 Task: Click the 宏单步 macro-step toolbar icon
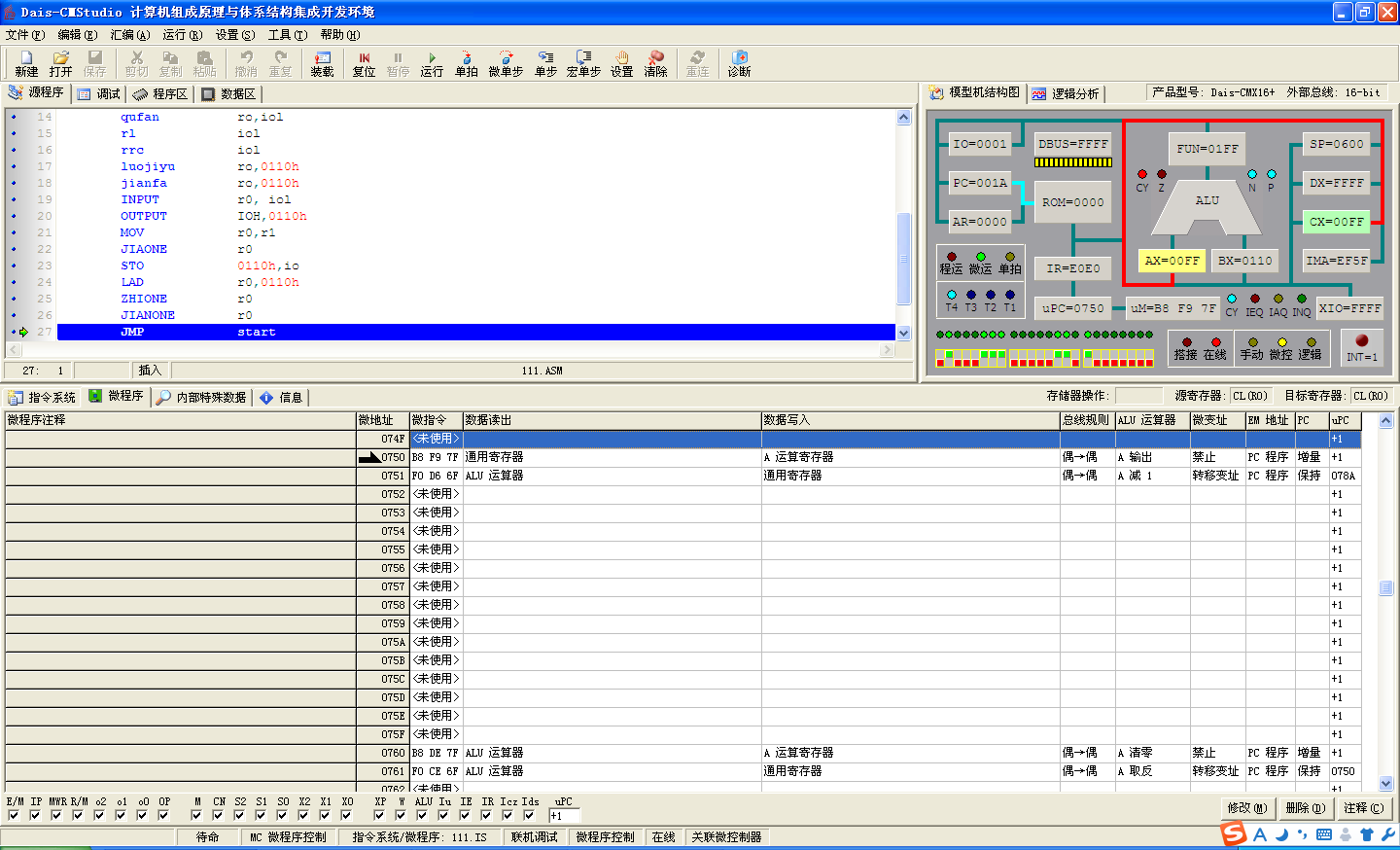[583, 64]
